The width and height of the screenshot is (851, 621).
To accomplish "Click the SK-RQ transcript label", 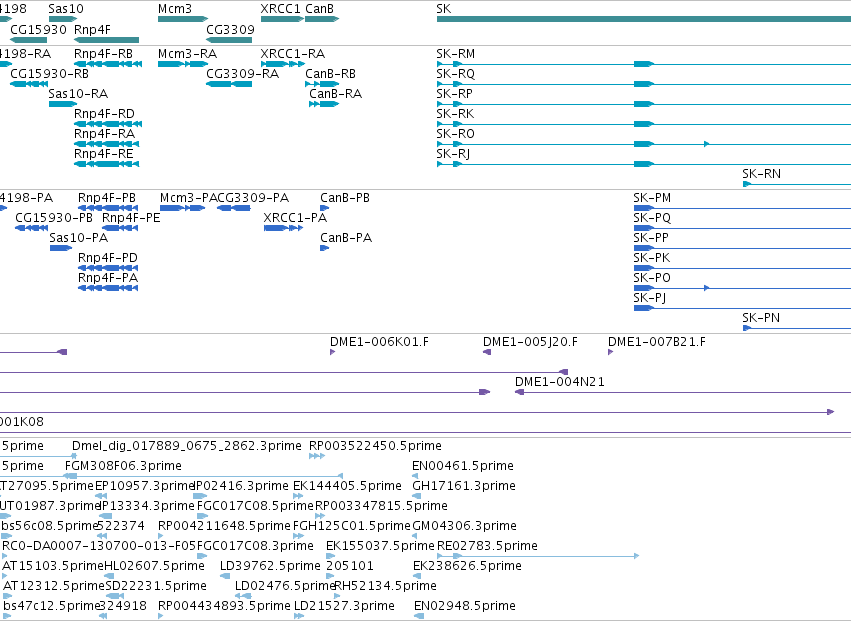I will tap(455, 74).
